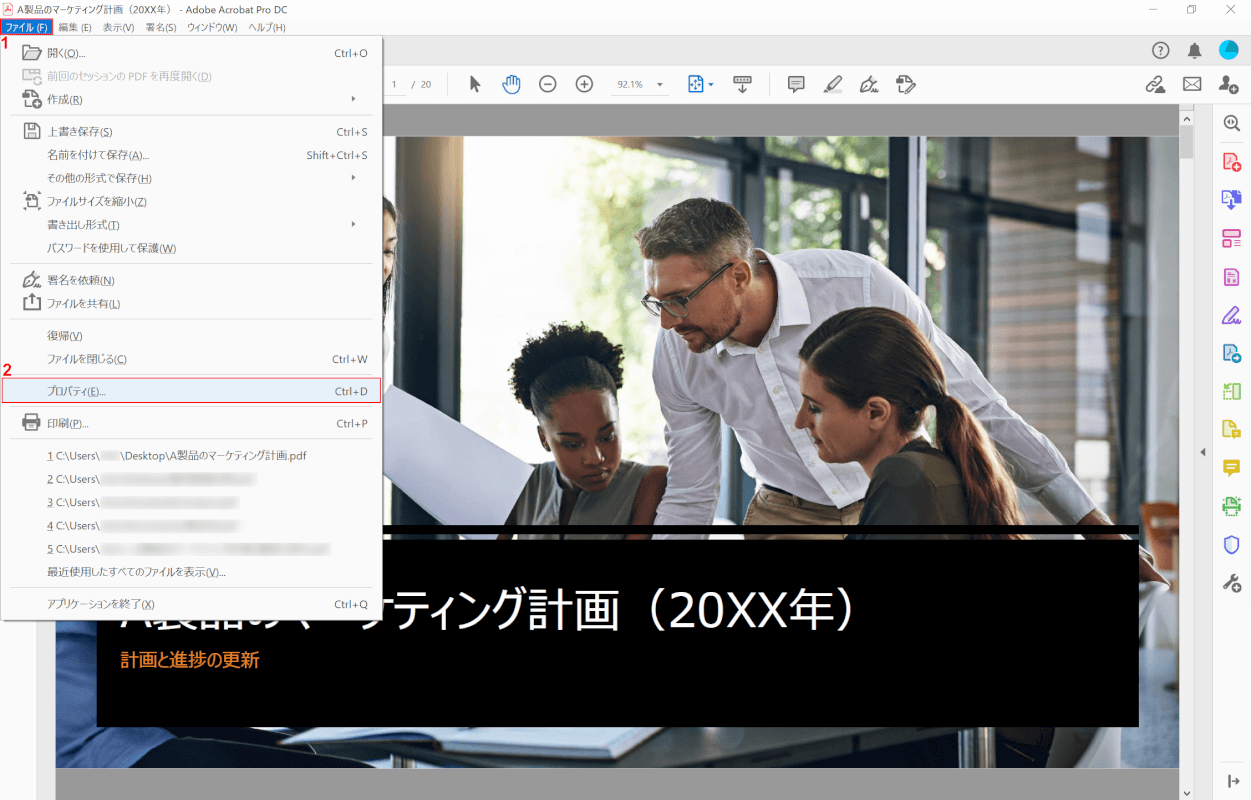Click the zoom out minus icon
The image size is (1251, 800).
(548, 84)
